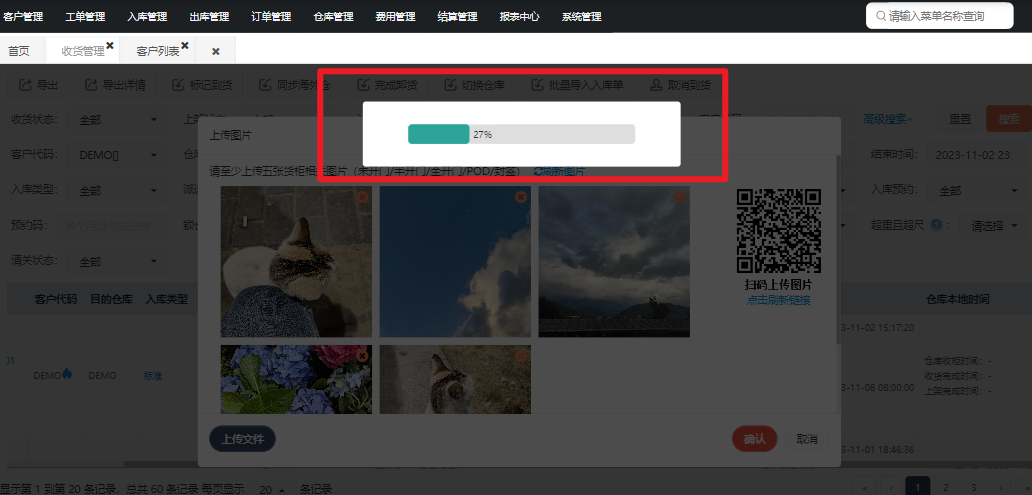Click the 同步海外仓 sync icon button

pos(265,85)
